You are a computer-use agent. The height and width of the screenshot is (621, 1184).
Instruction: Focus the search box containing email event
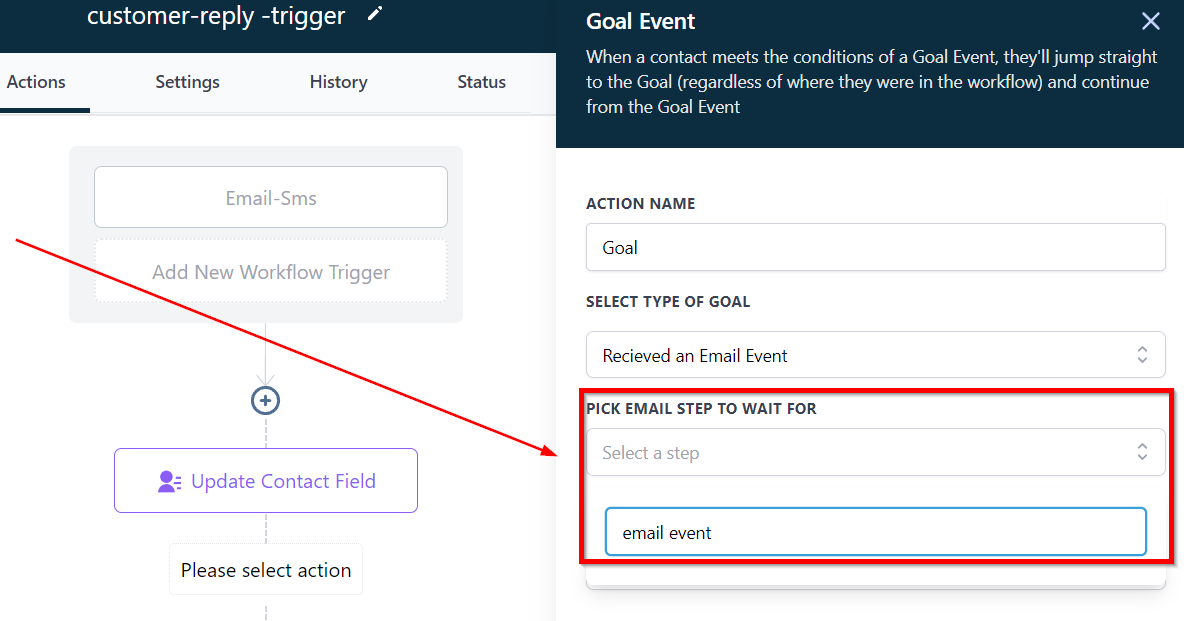tap(875, 532)
